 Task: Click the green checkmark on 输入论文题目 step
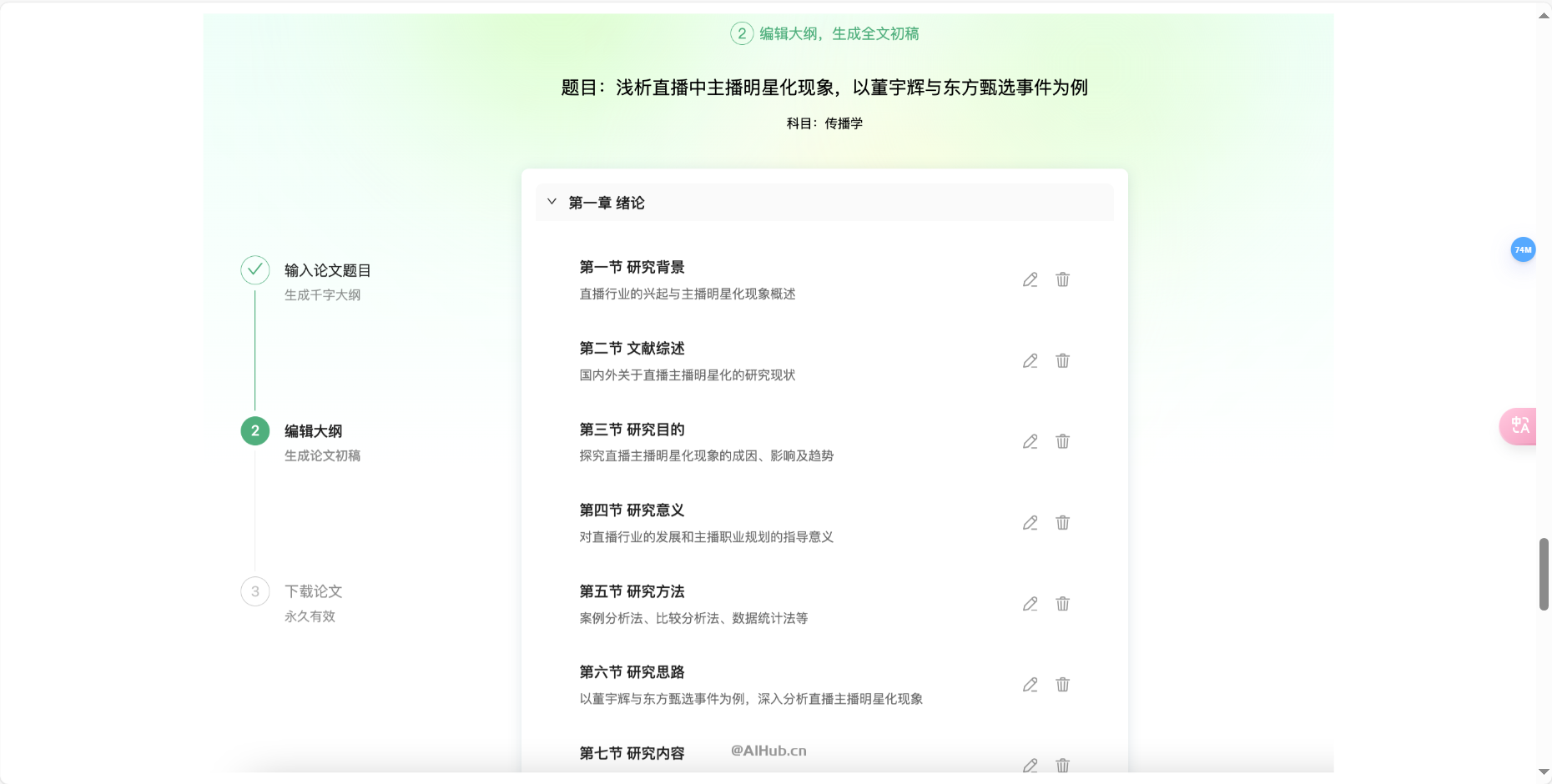(254, 270)
